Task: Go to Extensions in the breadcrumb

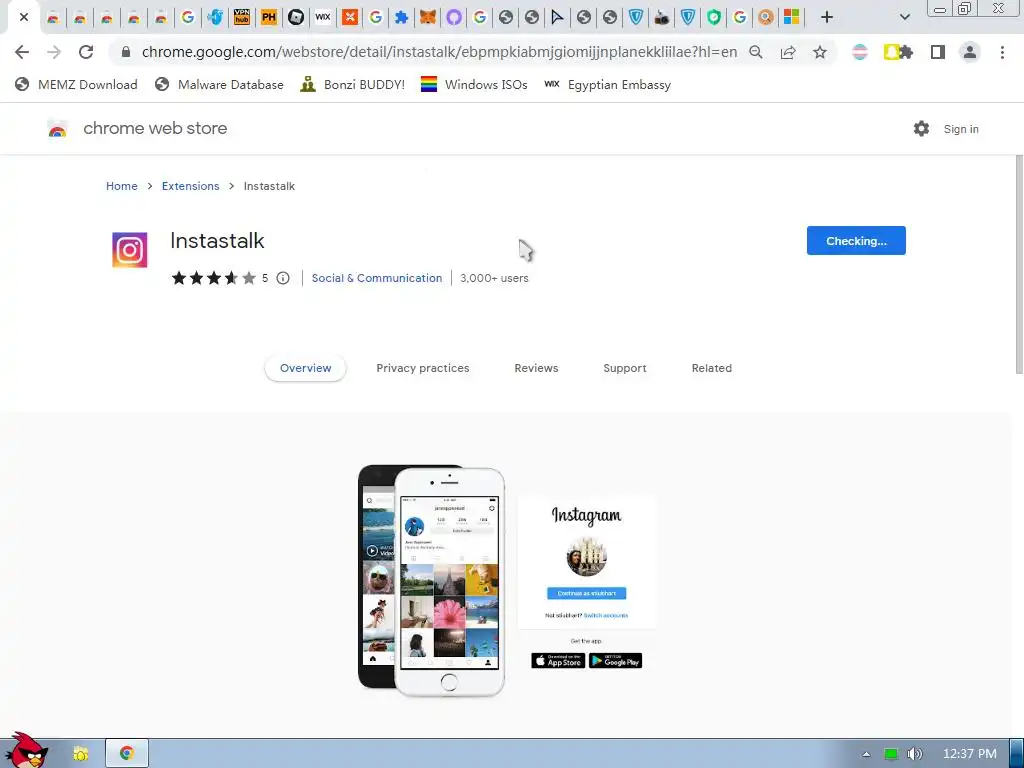Action: [x=191, y=186]
